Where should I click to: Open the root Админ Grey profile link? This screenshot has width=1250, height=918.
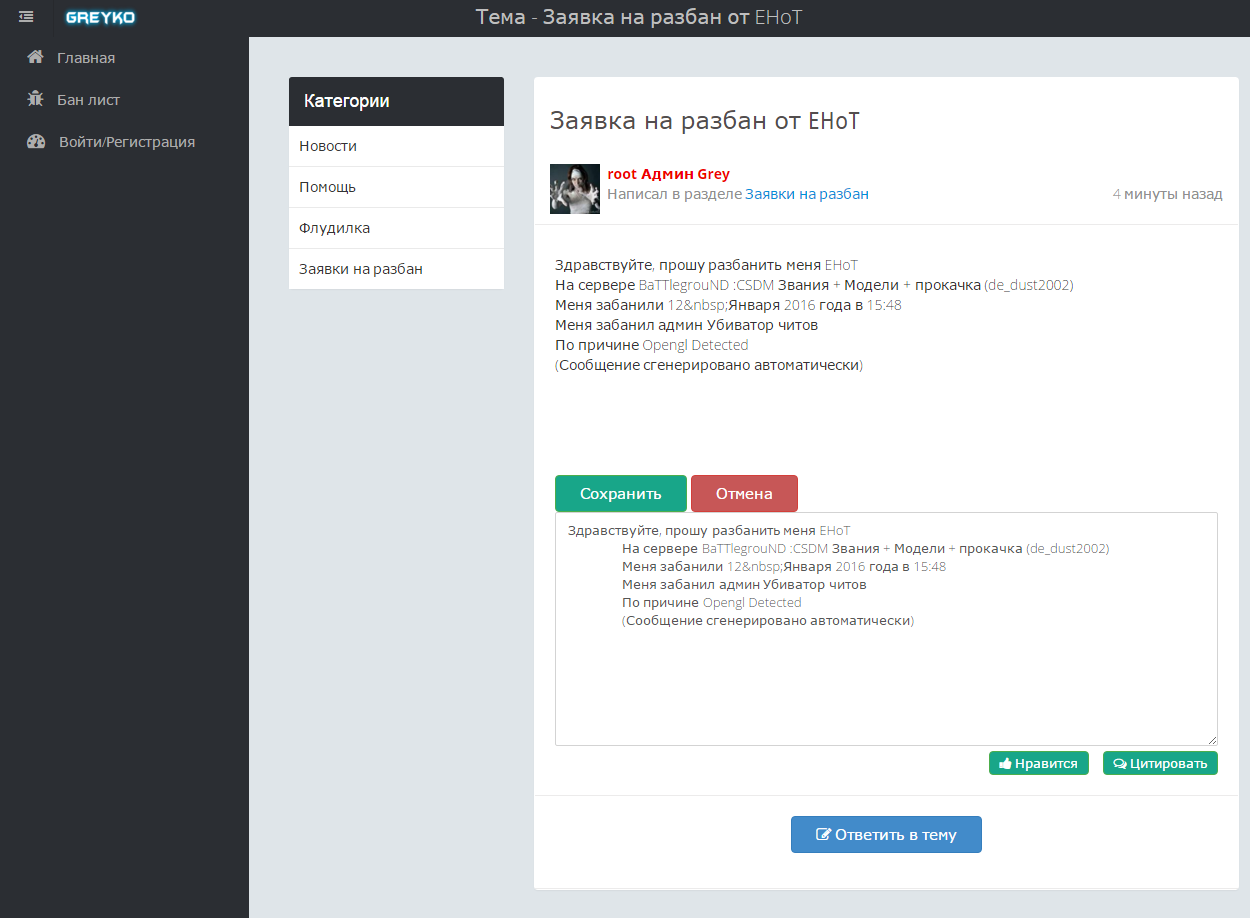coord(668,174)
